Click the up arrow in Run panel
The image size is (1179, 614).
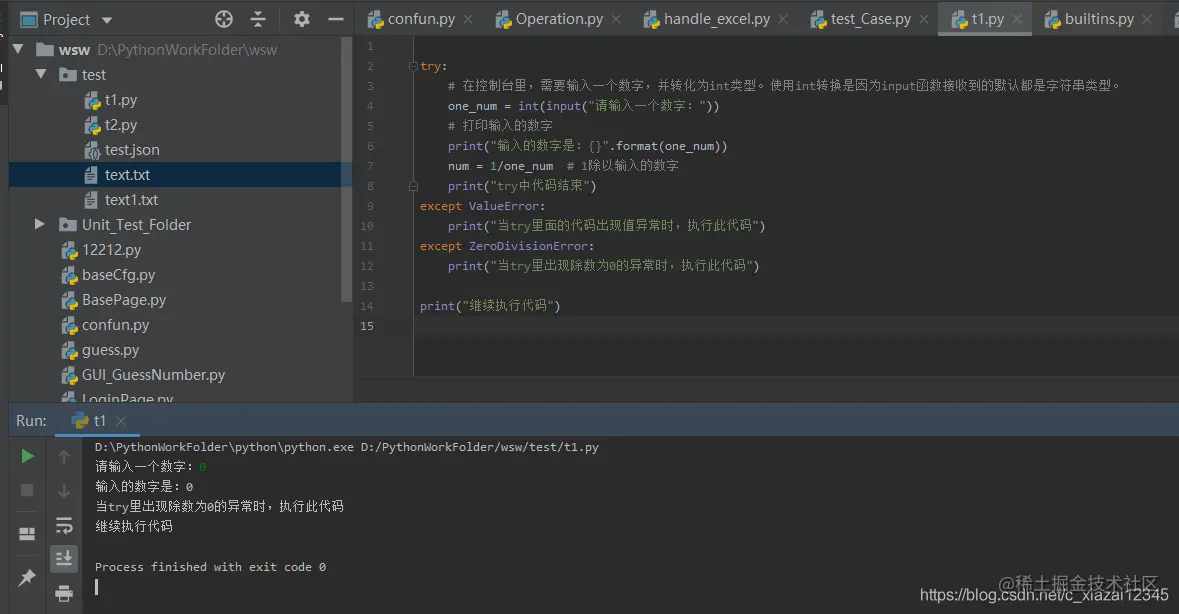64,457
